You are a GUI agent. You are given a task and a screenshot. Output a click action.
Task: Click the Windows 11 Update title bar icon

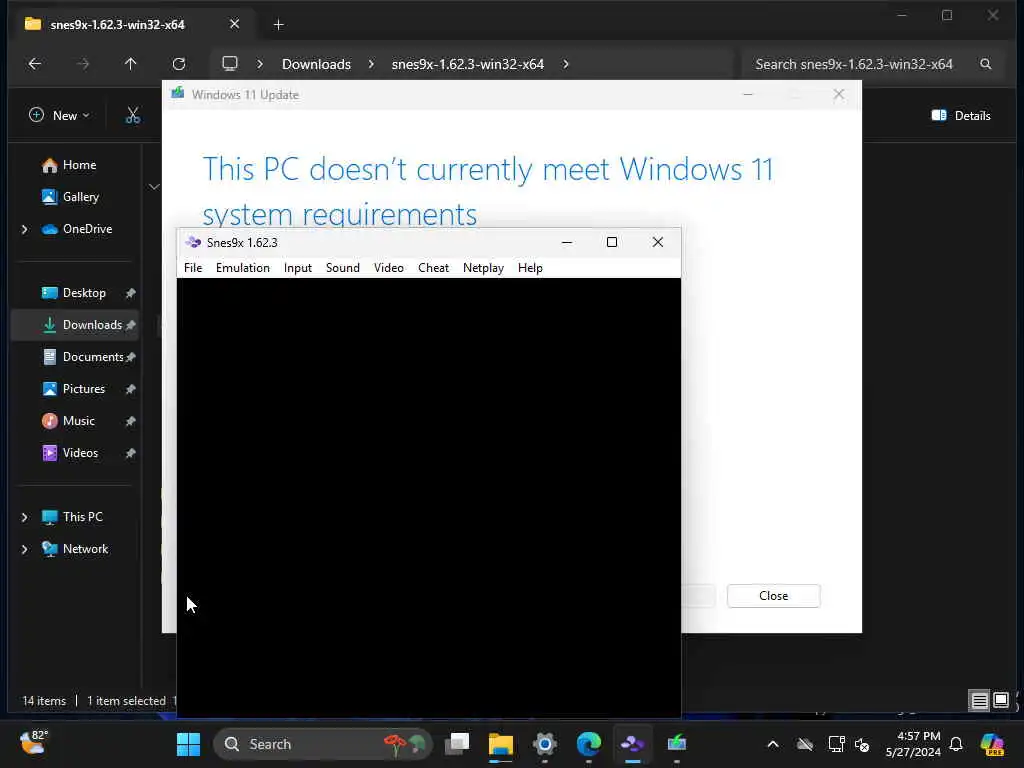pos(178,94)
